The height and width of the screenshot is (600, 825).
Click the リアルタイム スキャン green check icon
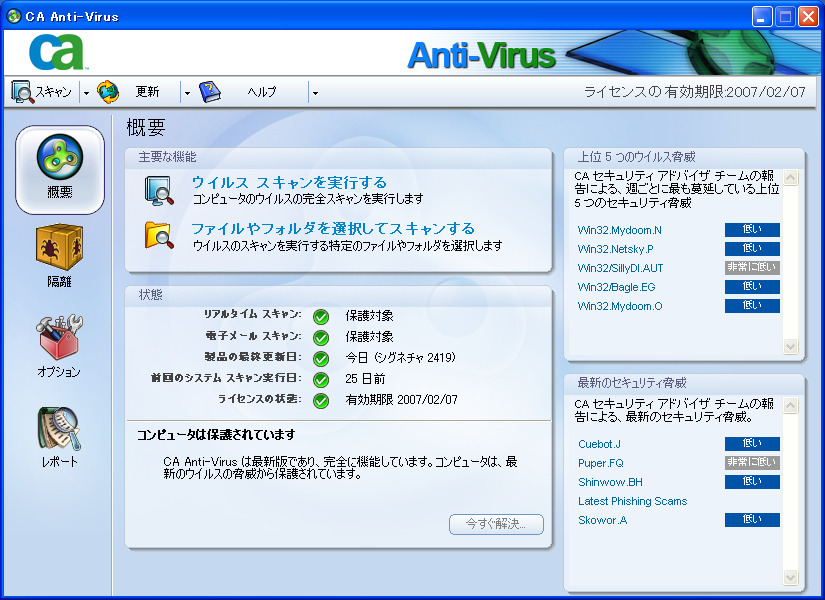(320, 316)
